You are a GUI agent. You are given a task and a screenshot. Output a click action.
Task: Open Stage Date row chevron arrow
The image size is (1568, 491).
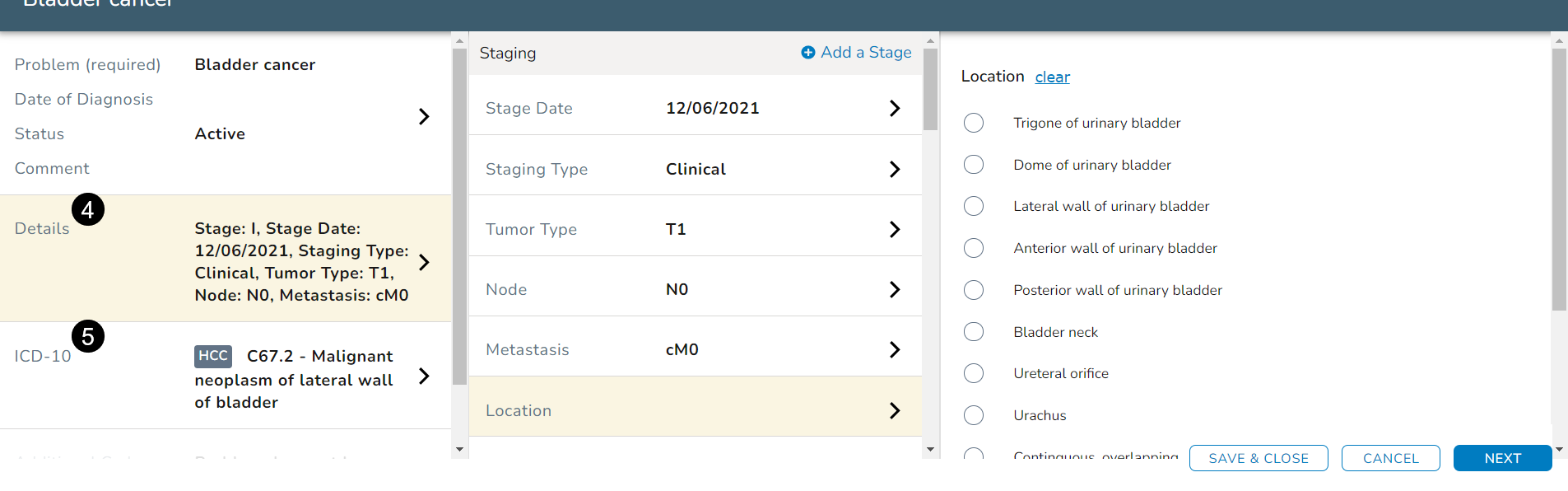(x=895, y=109)
